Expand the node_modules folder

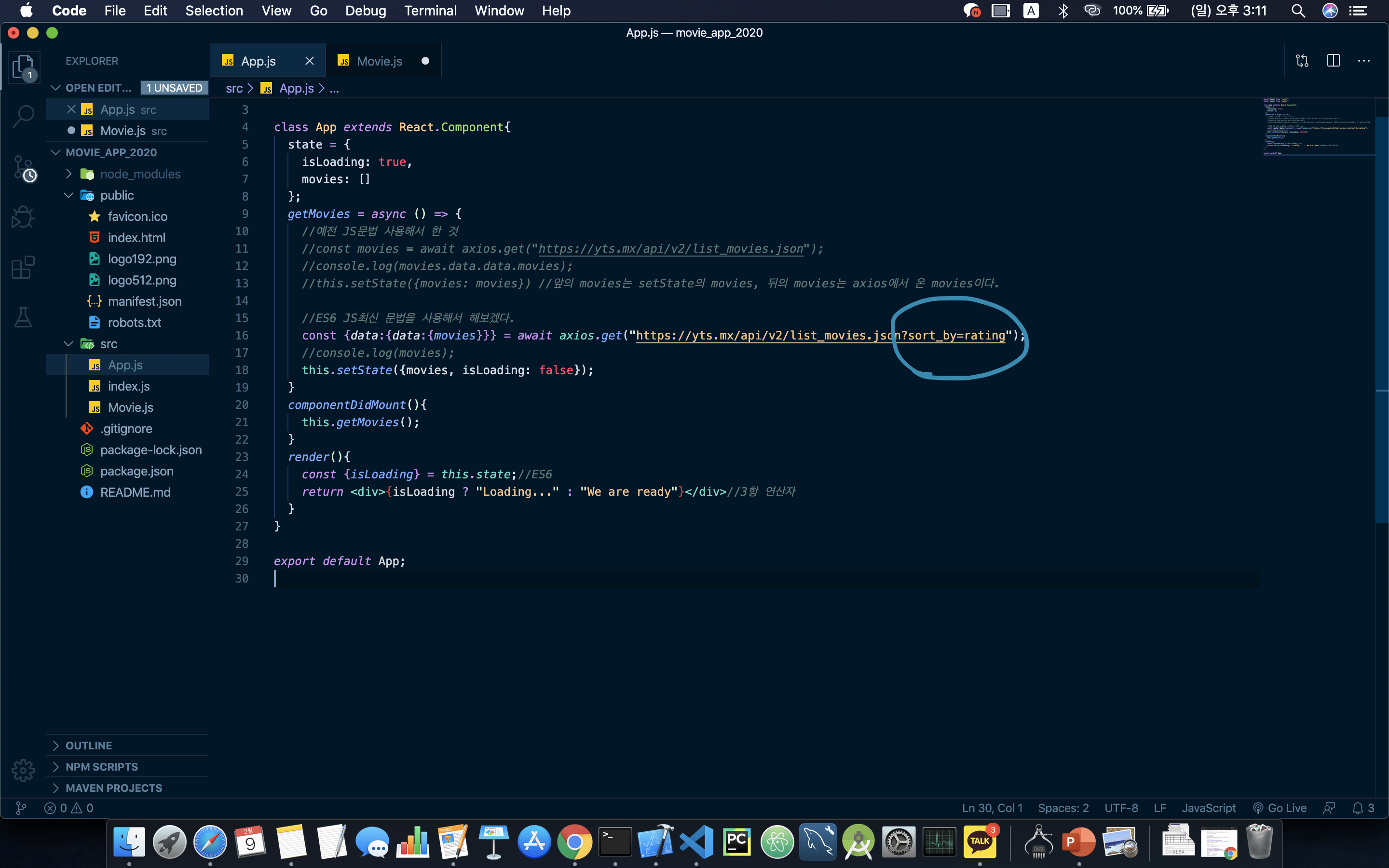(140, 174)
